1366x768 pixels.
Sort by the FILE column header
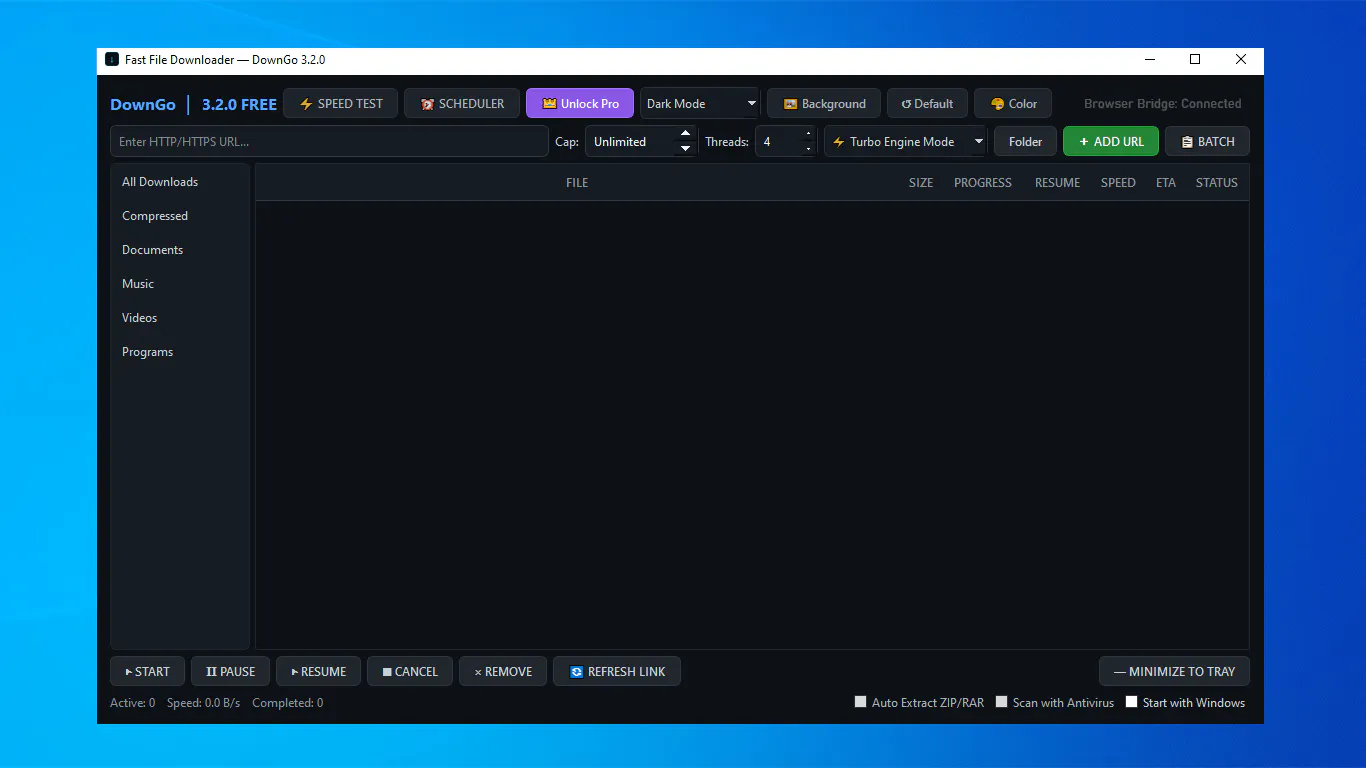click(577, 183)
